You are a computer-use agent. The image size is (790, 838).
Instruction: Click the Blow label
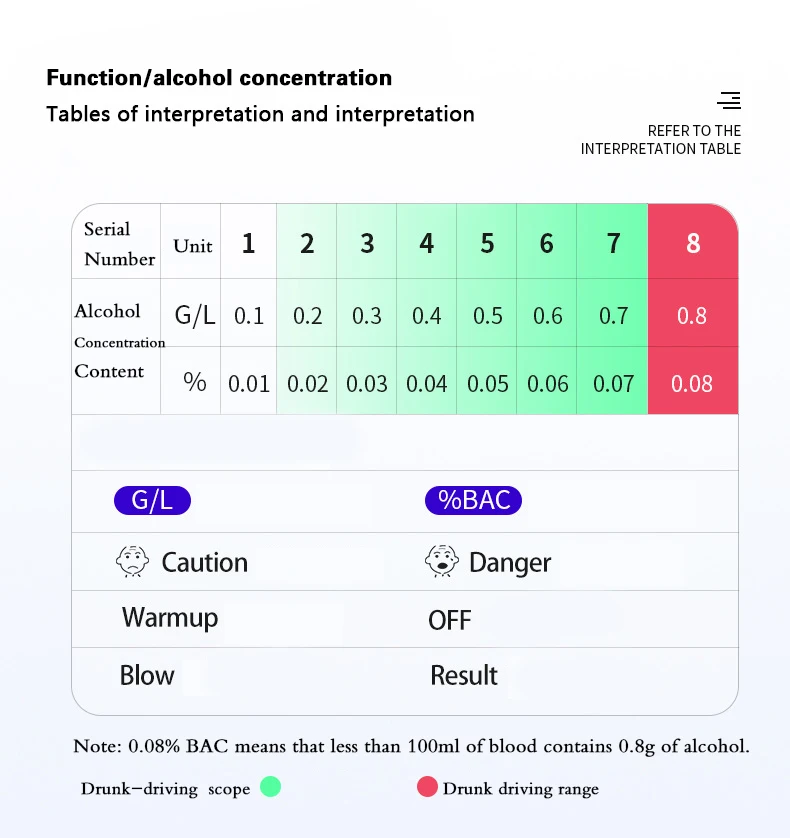pos(147,675)
